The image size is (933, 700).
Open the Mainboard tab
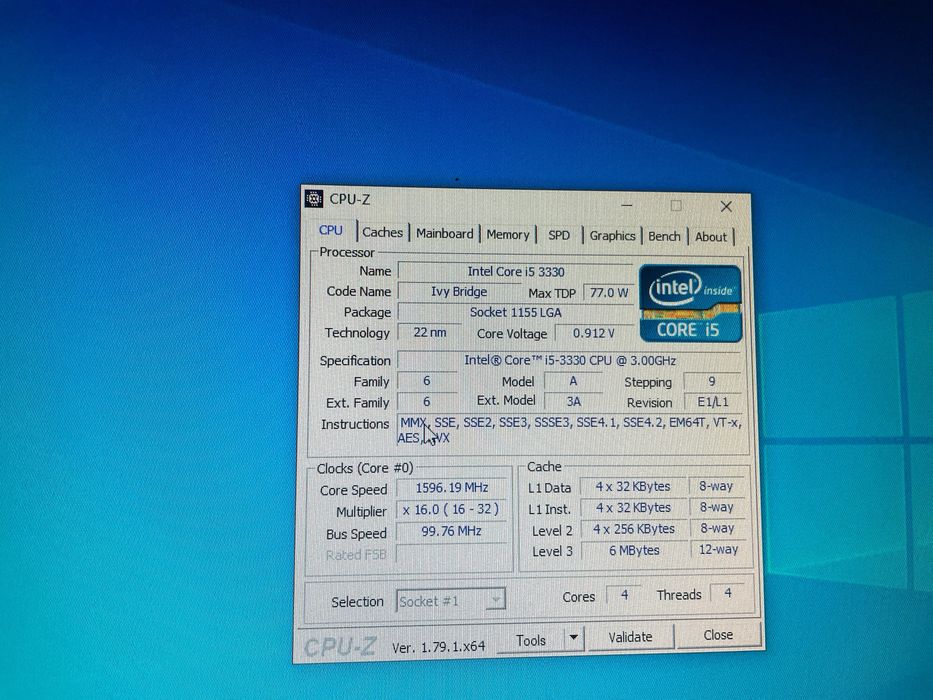coord(444,233)
